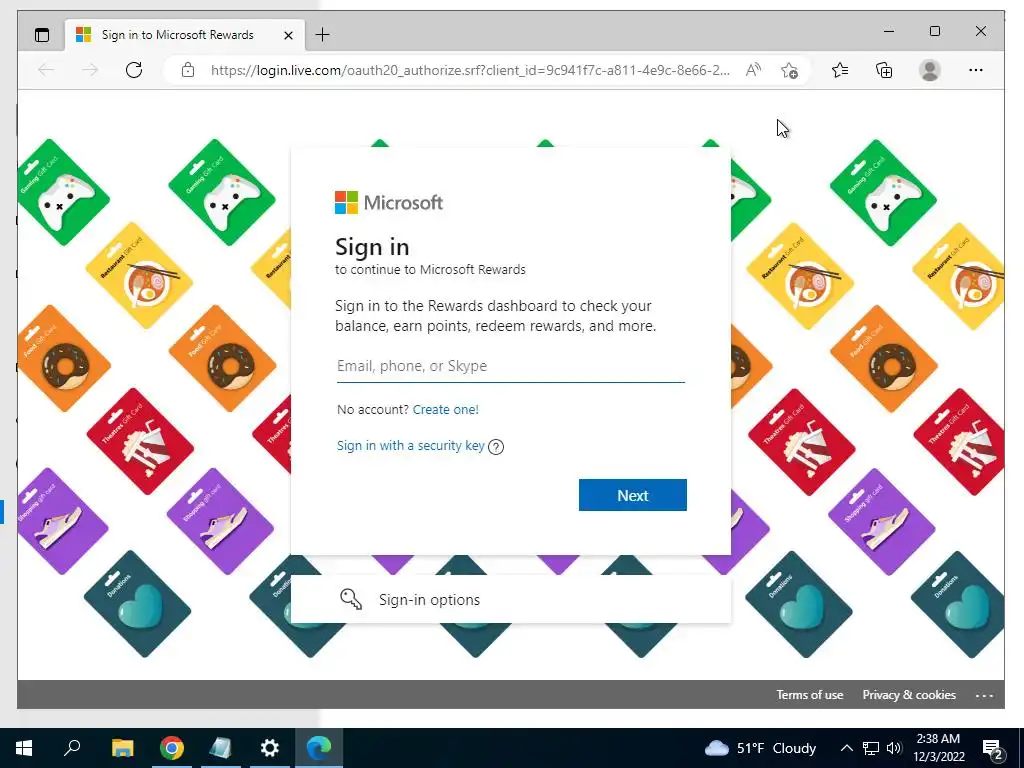
Task: Open the Windows Start menu
Action: click(24, 748)
